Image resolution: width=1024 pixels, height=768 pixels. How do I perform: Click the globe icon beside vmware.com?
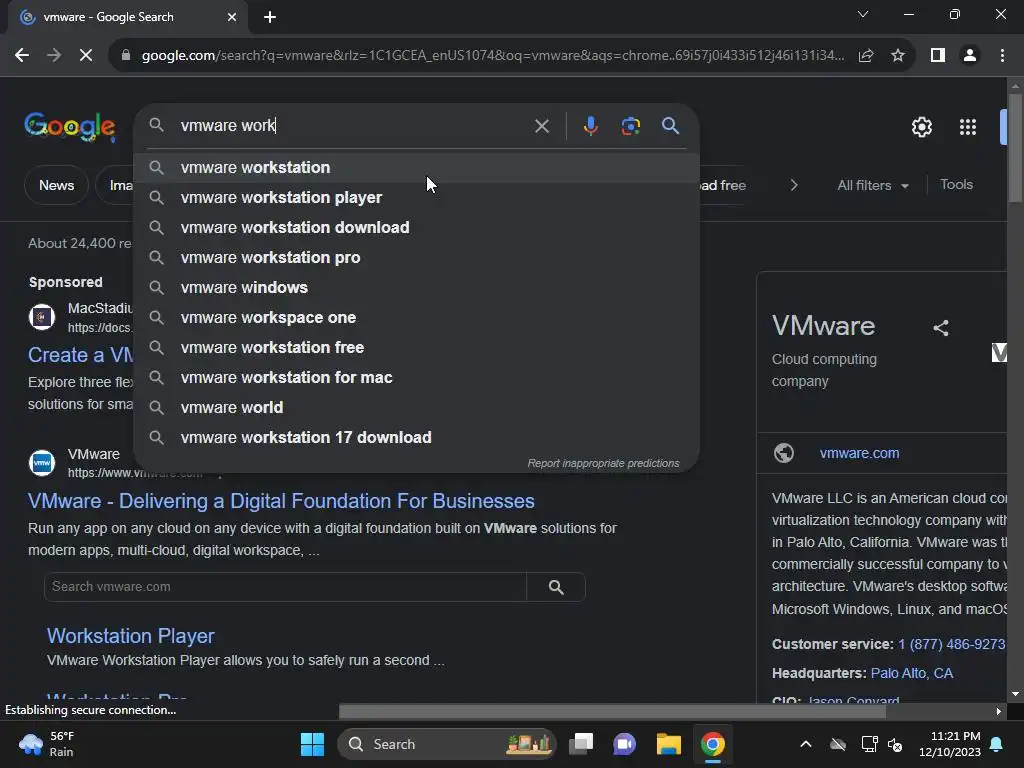[x=784, y=453]
